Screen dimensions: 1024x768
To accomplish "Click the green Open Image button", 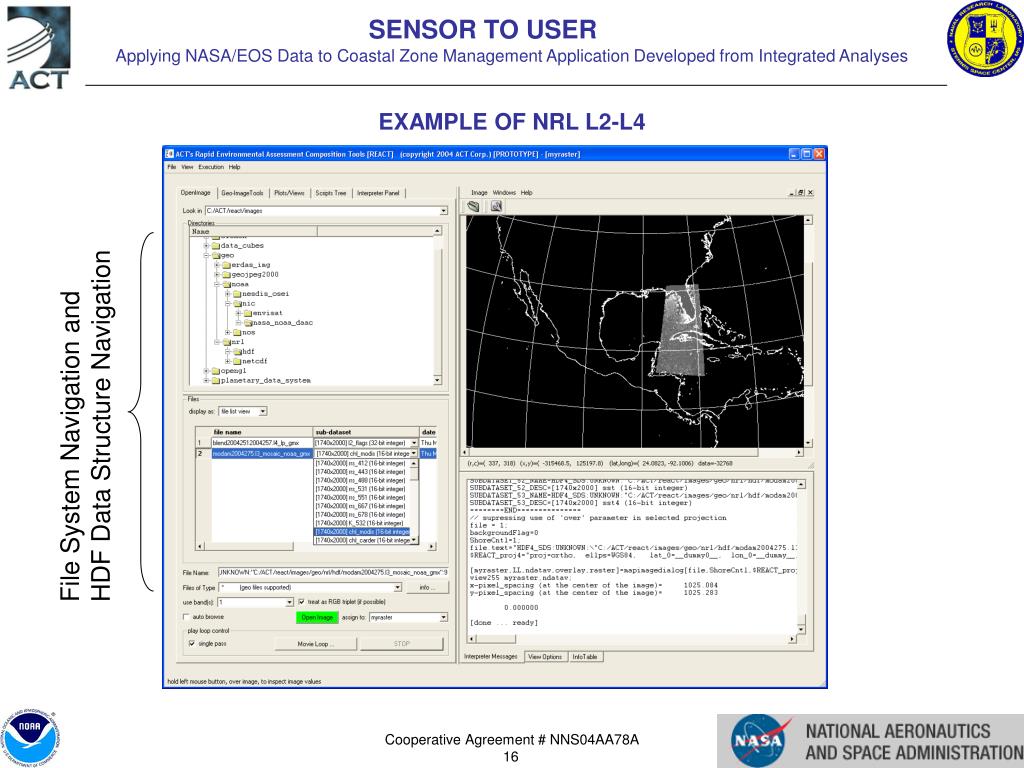I will click(317, 617).
